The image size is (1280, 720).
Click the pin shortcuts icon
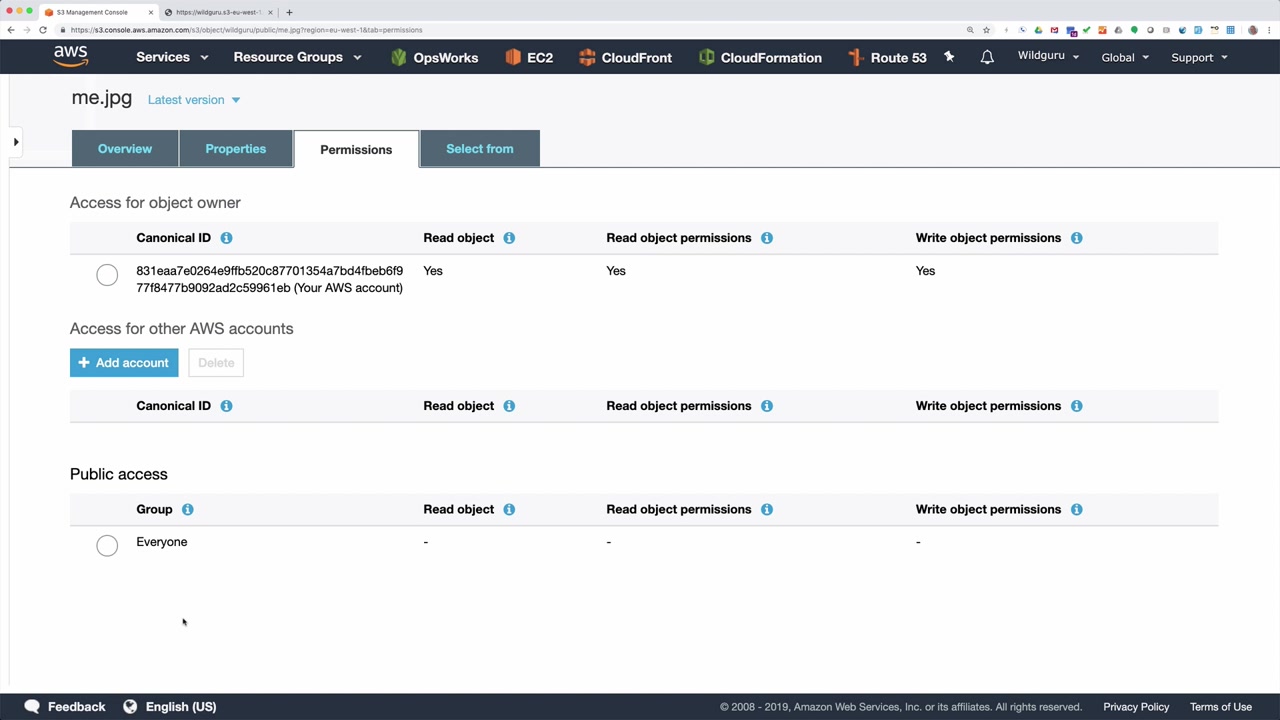click(x=949, y=57)
